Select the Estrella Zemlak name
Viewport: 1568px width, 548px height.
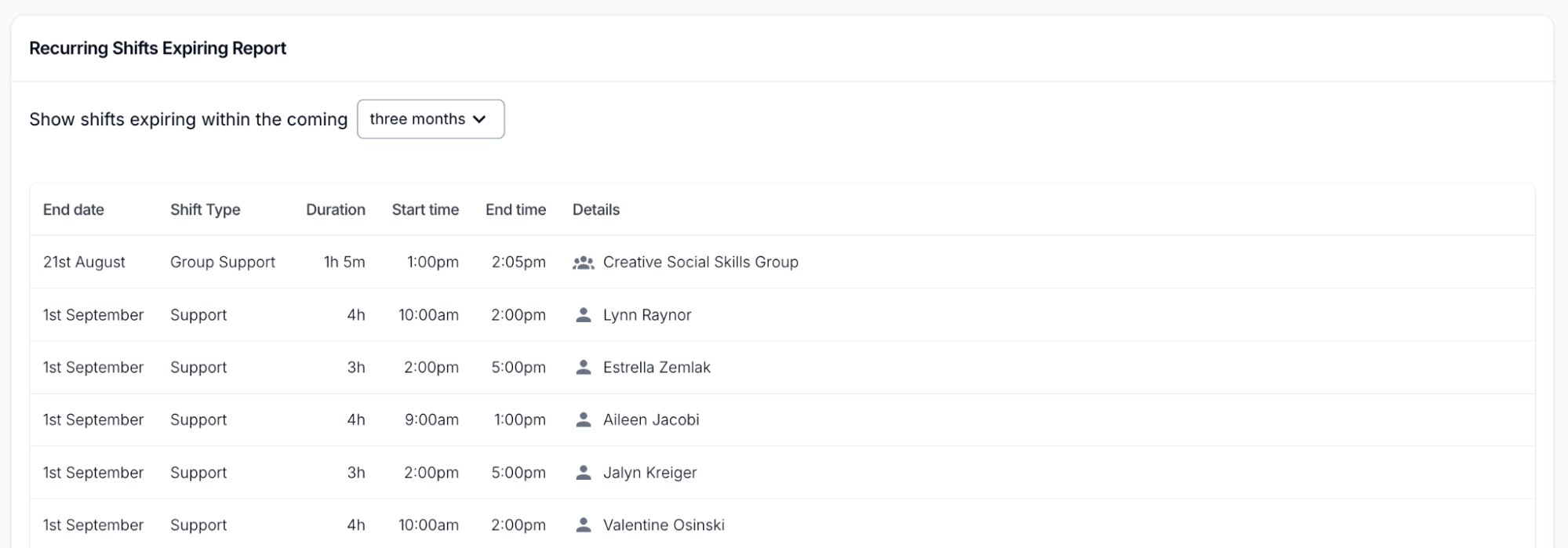[657, 368]
